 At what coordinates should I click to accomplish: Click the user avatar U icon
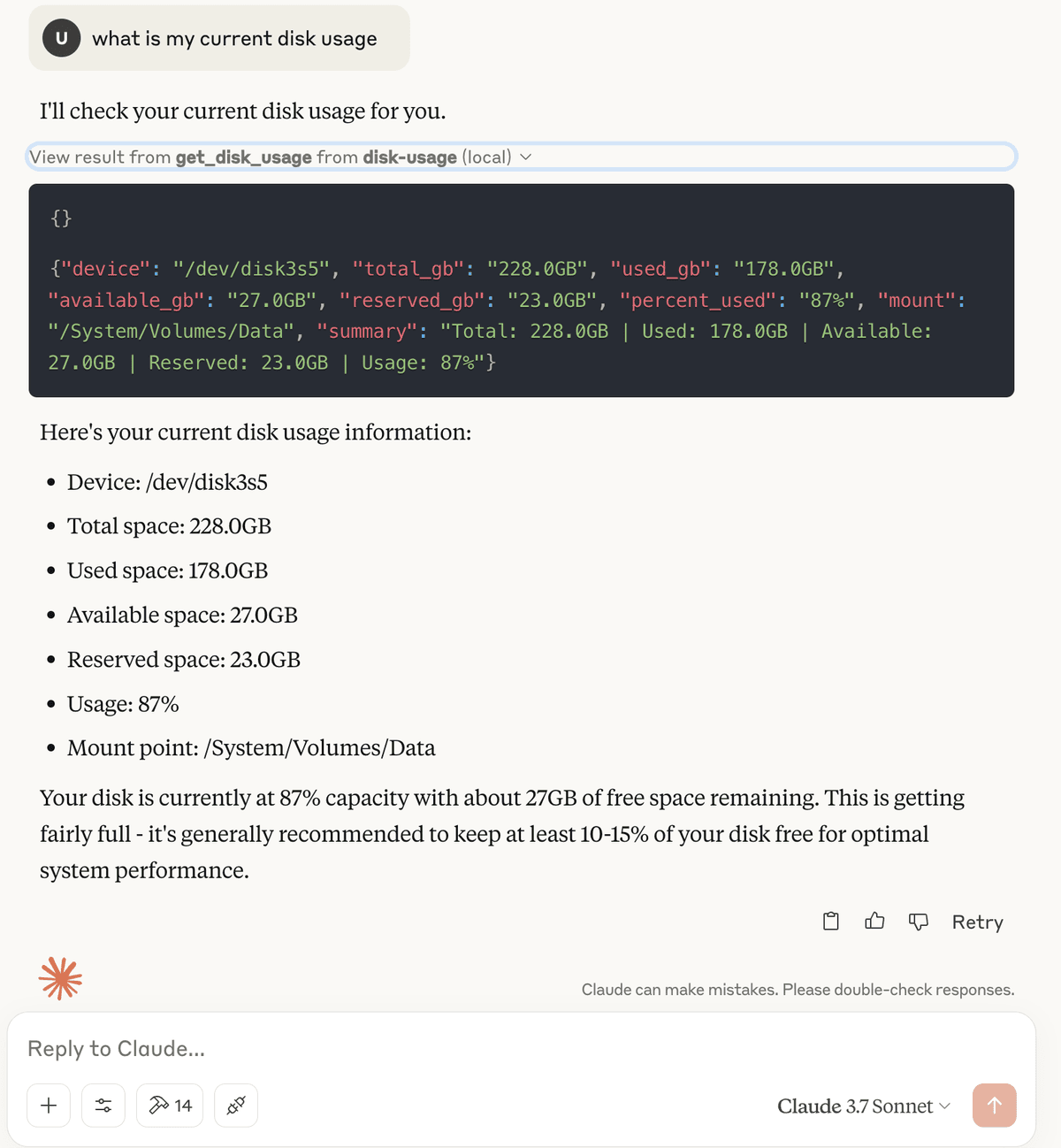point(61,38)
